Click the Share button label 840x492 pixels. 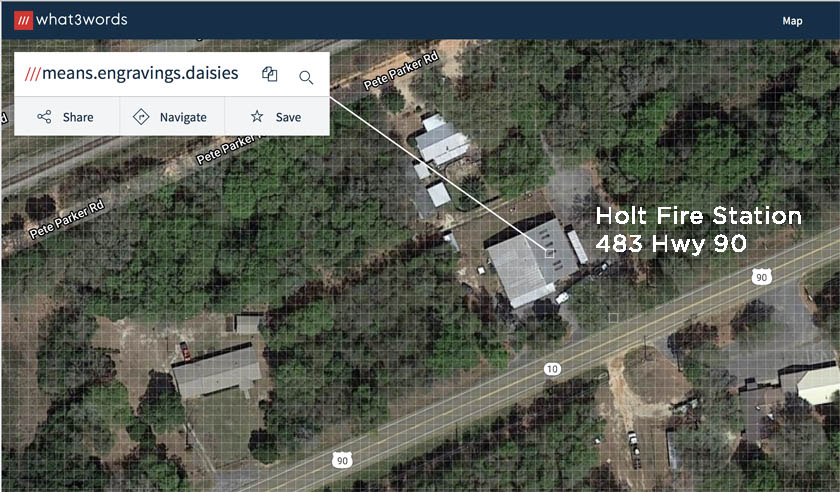click(78, 117)
